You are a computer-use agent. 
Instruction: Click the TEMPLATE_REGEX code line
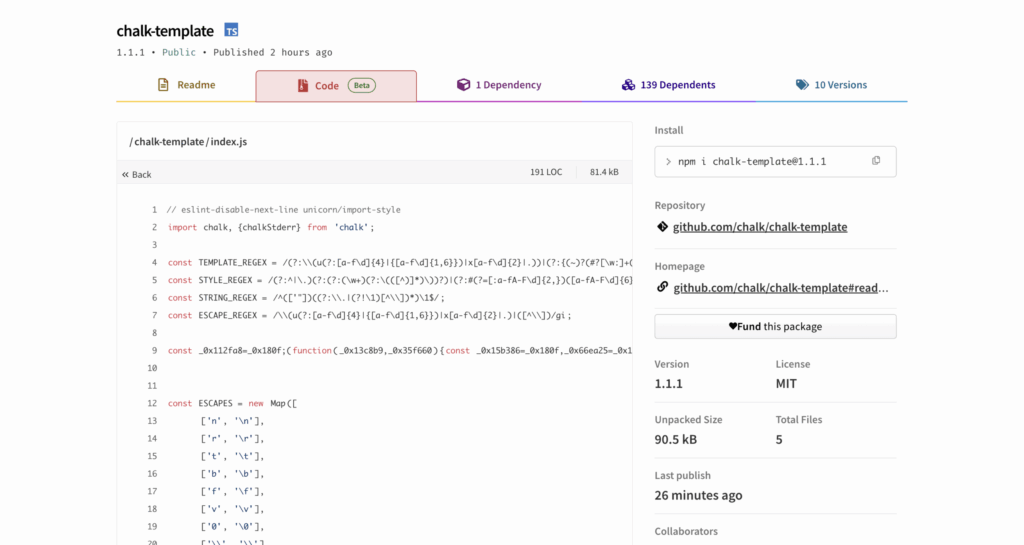pos(400,262)
